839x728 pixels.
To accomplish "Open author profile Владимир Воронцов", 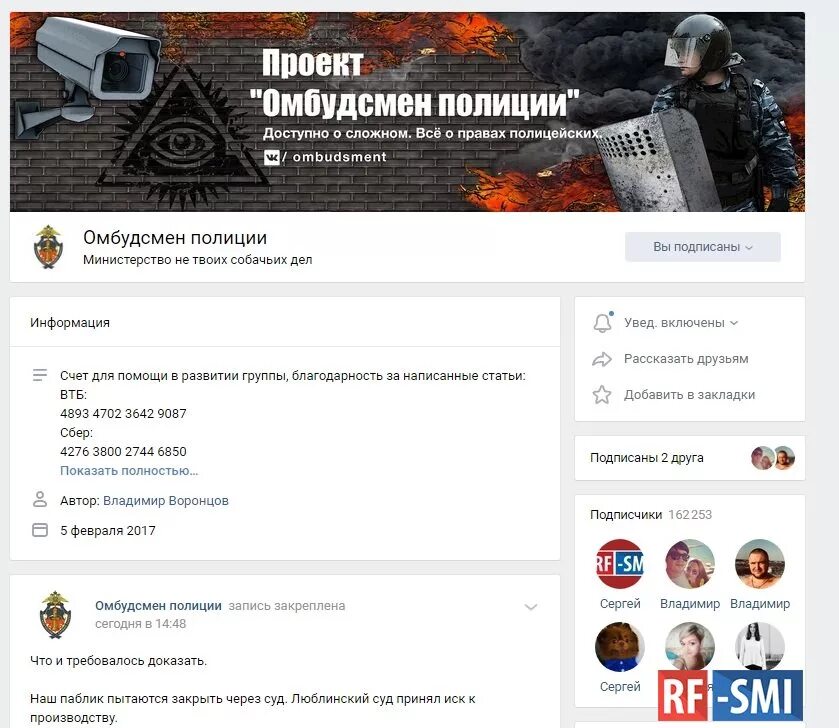I will tap(166, 501).
